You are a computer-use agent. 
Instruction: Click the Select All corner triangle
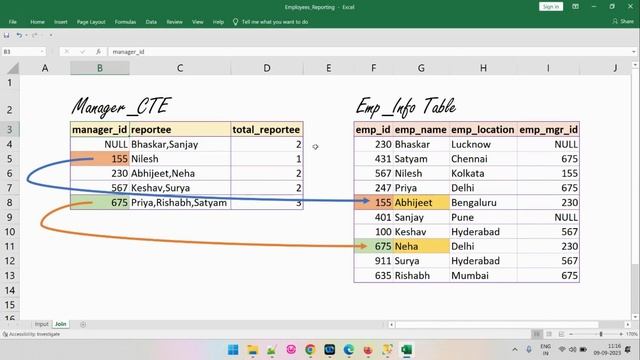click(x=13, y=68)
